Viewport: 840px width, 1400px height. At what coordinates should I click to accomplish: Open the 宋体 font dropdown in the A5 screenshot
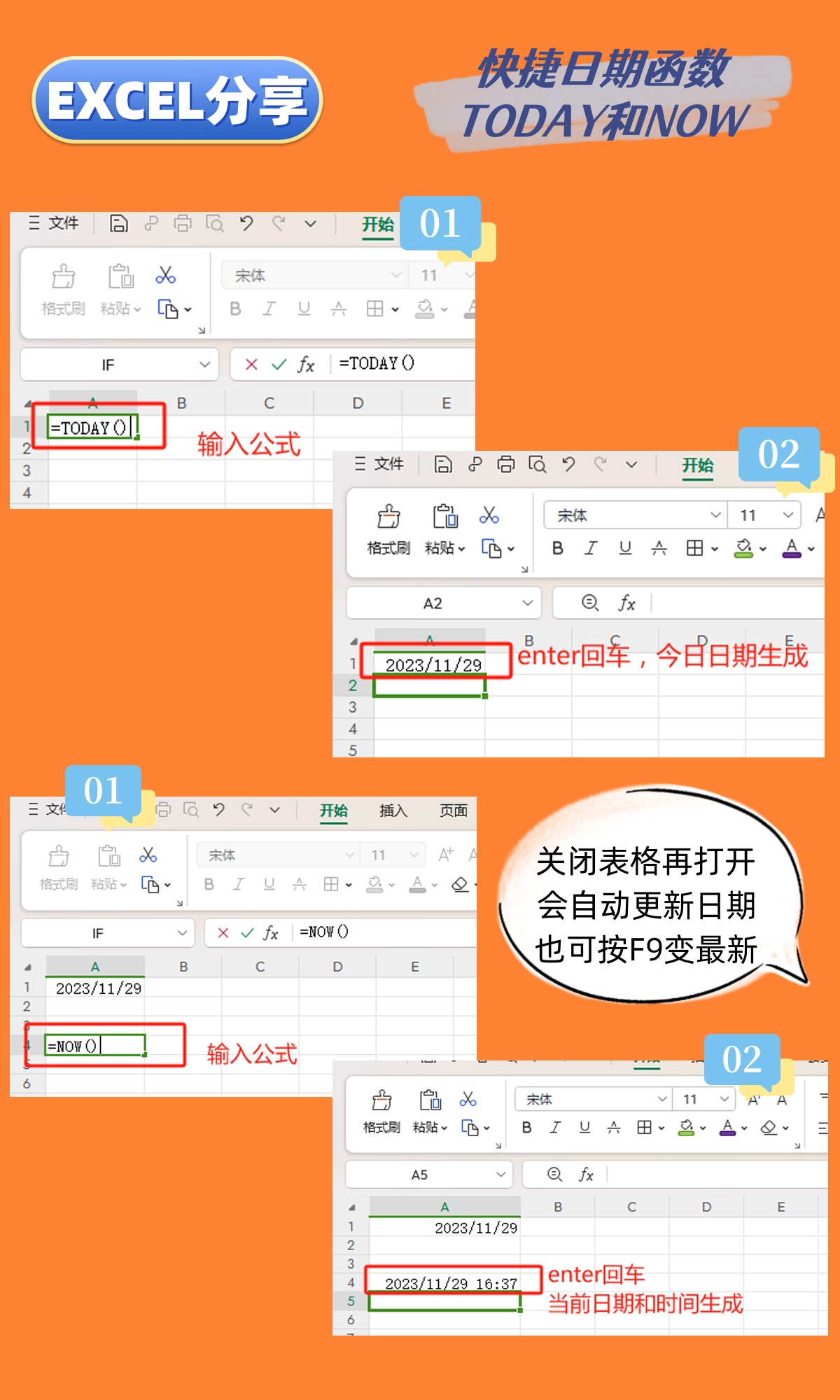pyautogui.click(x=662, y=1099)
